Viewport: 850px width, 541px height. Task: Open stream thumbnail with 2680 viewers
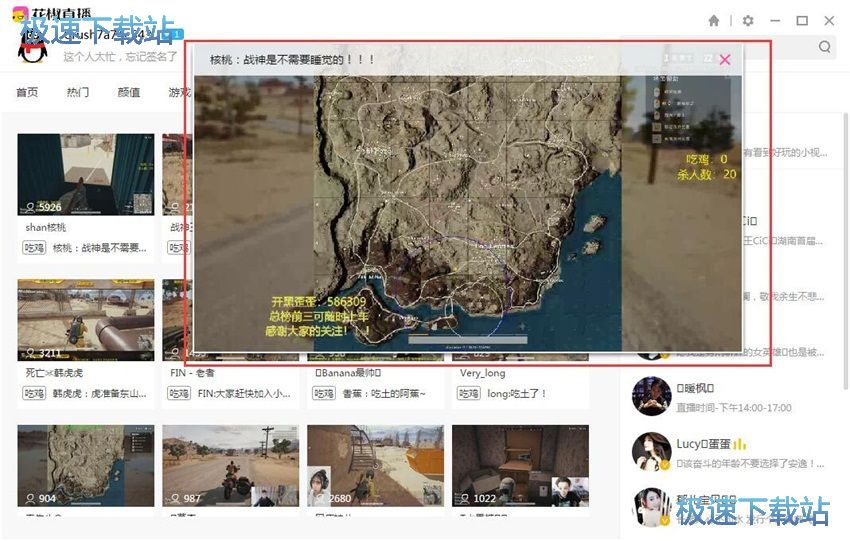click(375, 466)
